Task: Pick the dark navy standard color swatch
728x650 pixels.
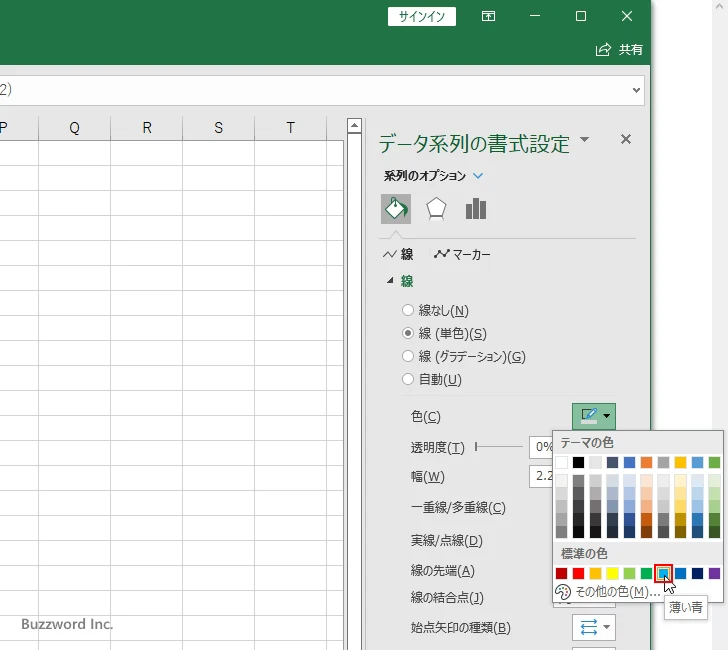Action: click(x=697, y=573)
